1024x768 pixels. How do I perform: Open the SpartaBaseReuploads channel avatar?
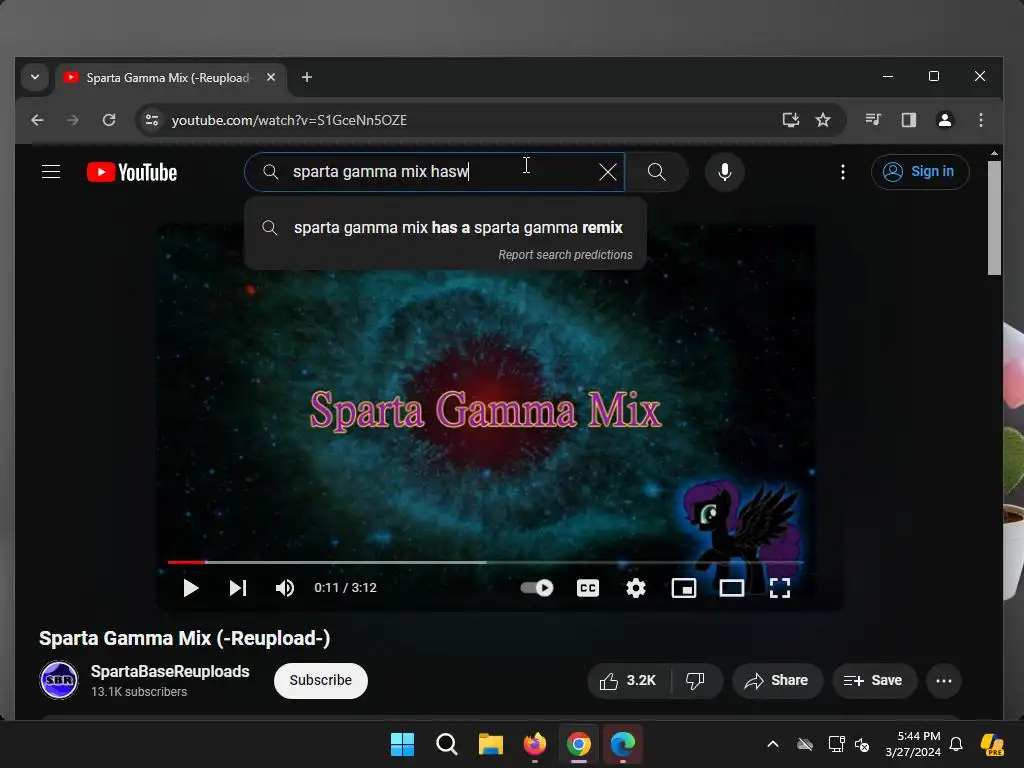click(59, 680)
